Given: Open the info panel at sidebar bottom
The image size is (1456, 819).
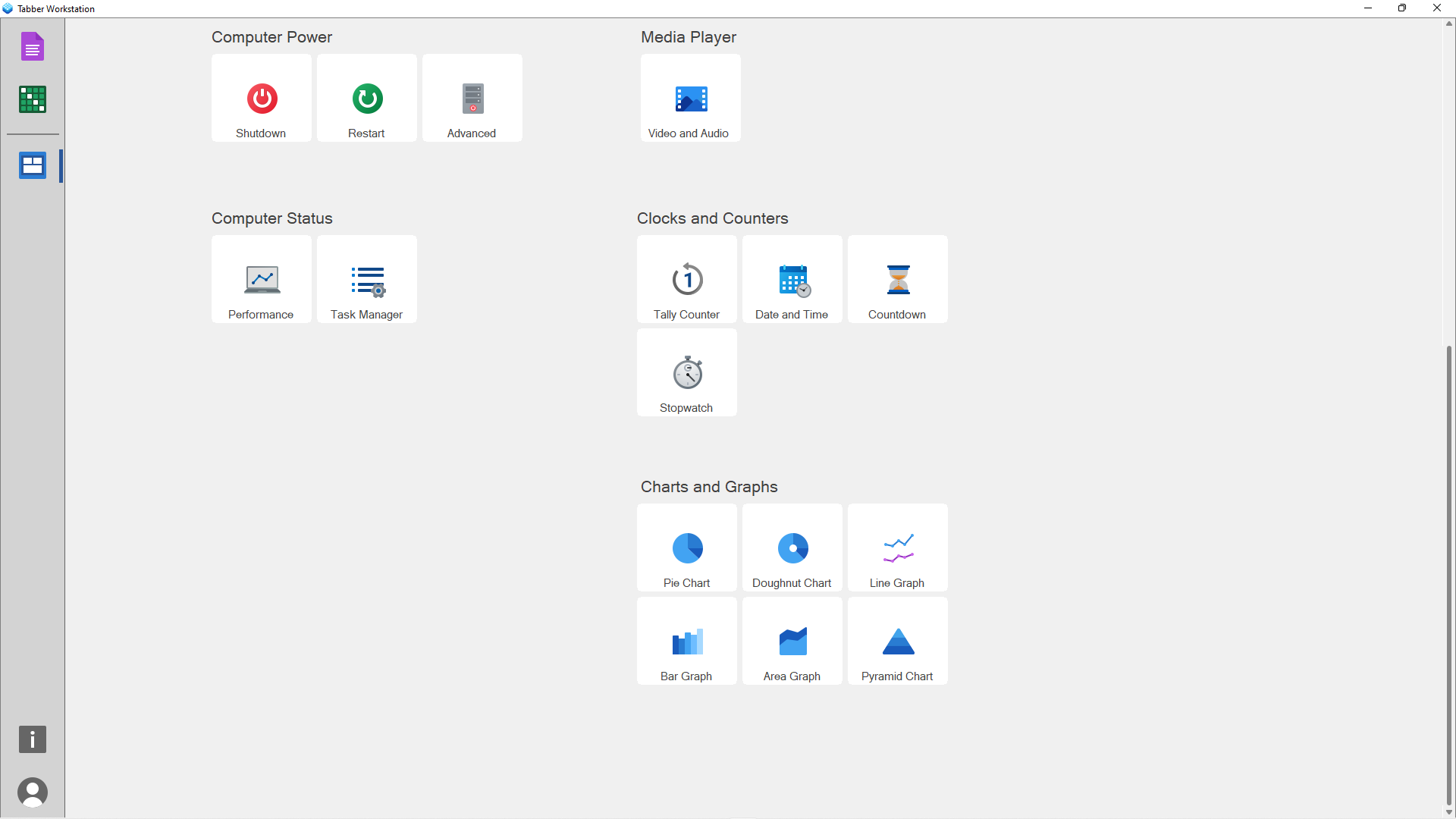Looking at the screenshot, I should click(x=32, y=739).
